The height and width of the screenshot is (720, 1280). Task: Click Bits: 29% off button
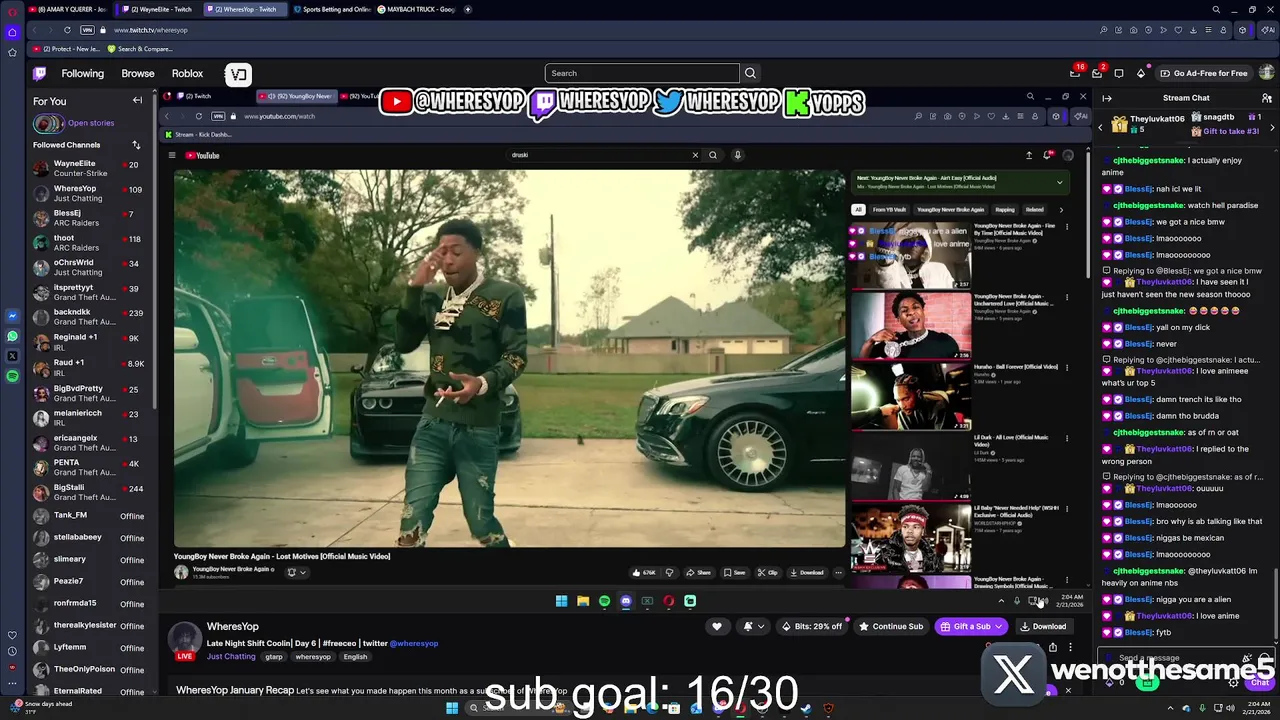coord(812,626)
